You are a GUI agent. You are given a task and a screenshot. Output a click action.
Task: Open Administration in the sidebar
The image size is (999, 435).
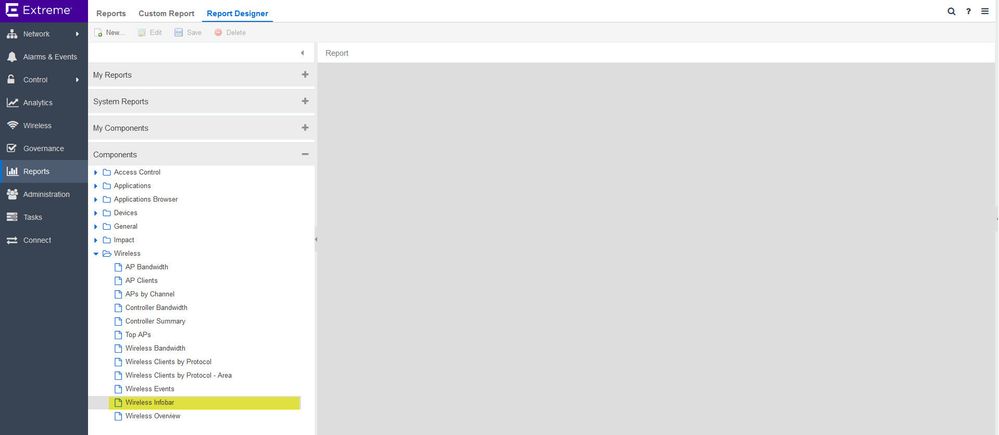[46, 195]
